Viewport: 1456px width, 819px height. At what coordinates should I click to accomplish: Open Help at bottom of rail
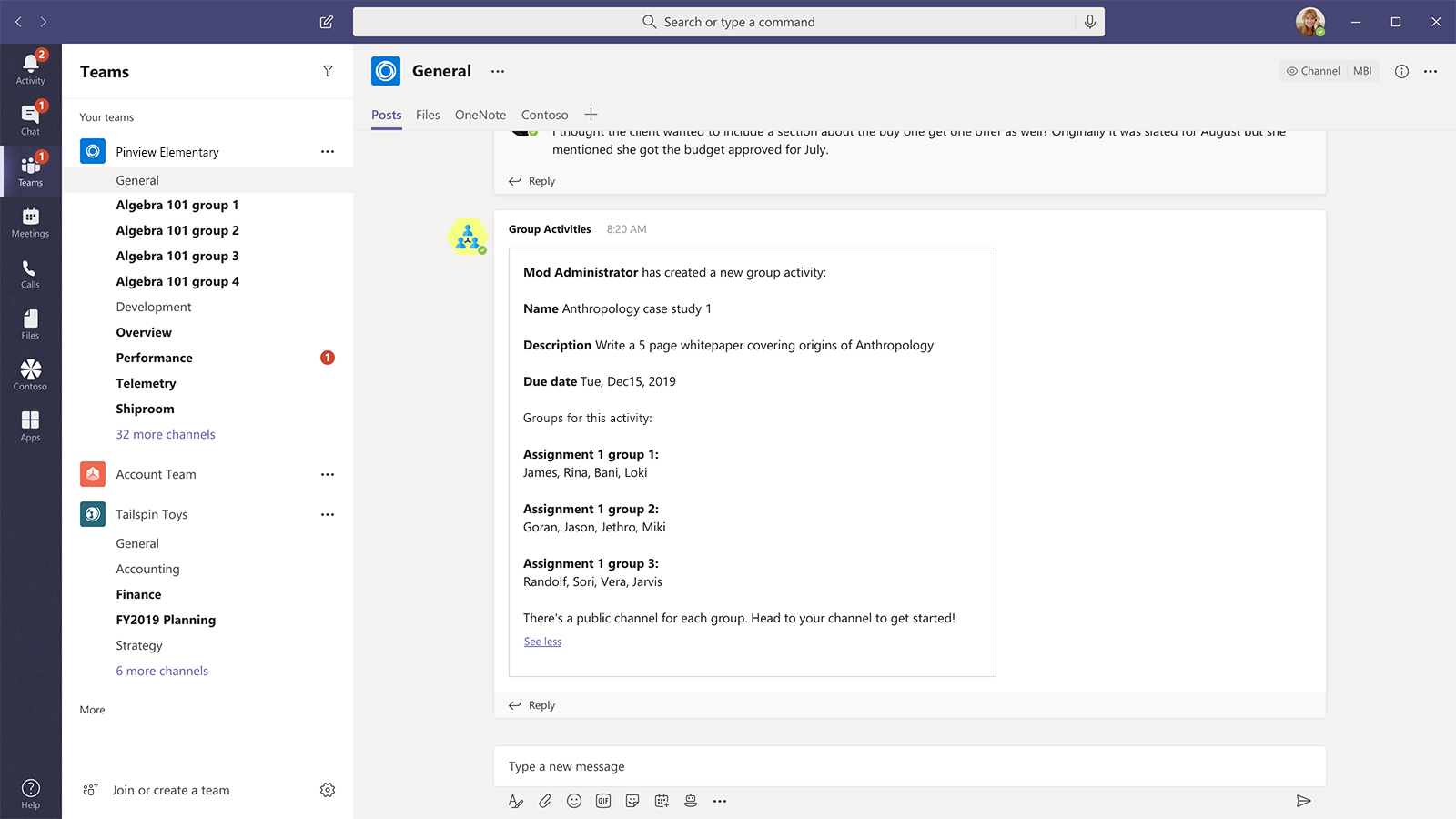[x=30, y=793]
